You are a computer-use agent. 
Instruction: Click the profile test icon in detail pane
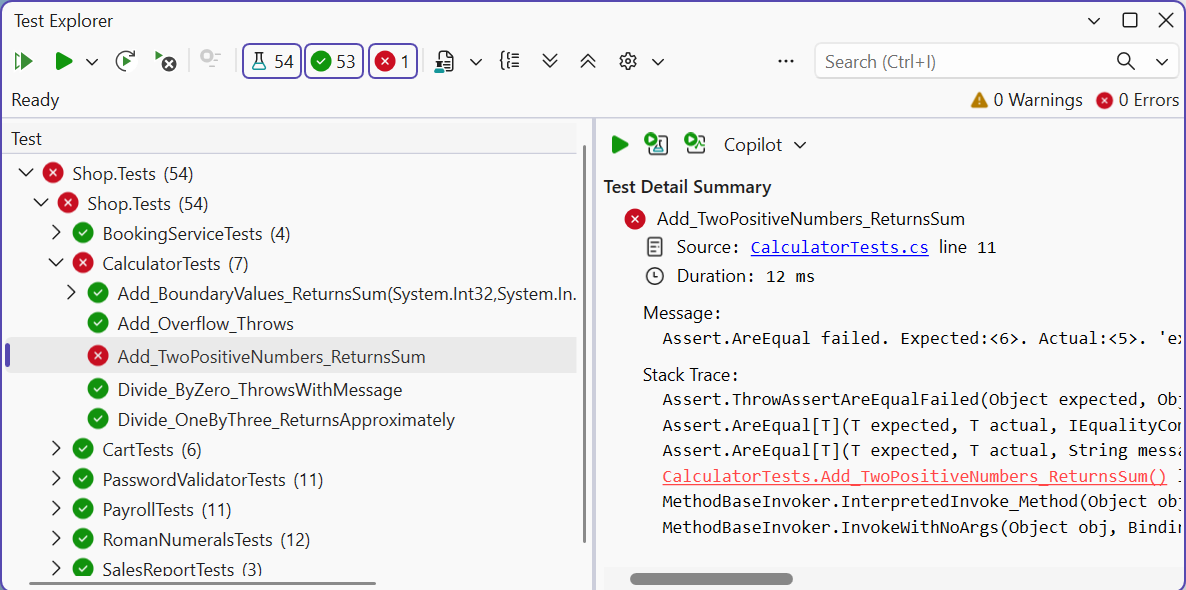(x=695, y=143)
